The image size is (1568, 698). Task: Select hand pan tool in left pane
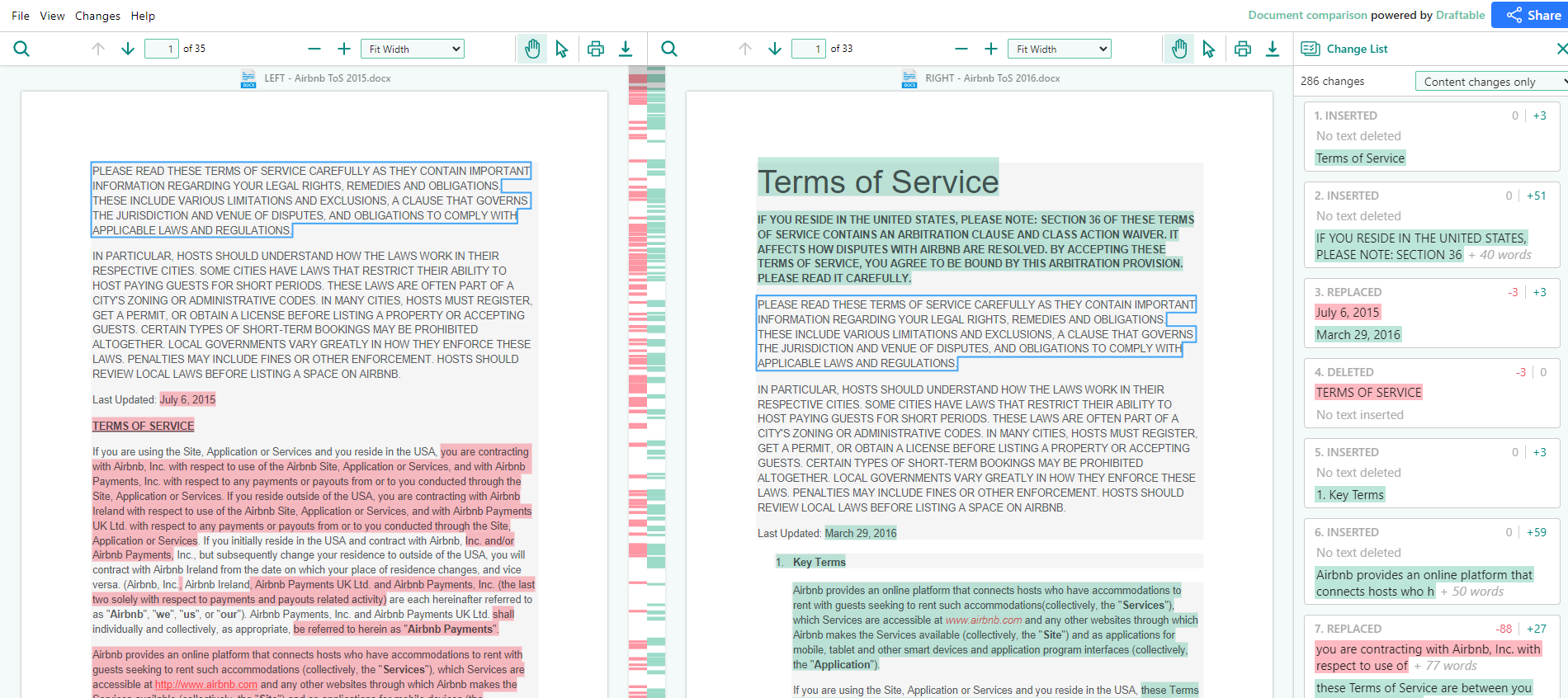(x=532, y=49)
